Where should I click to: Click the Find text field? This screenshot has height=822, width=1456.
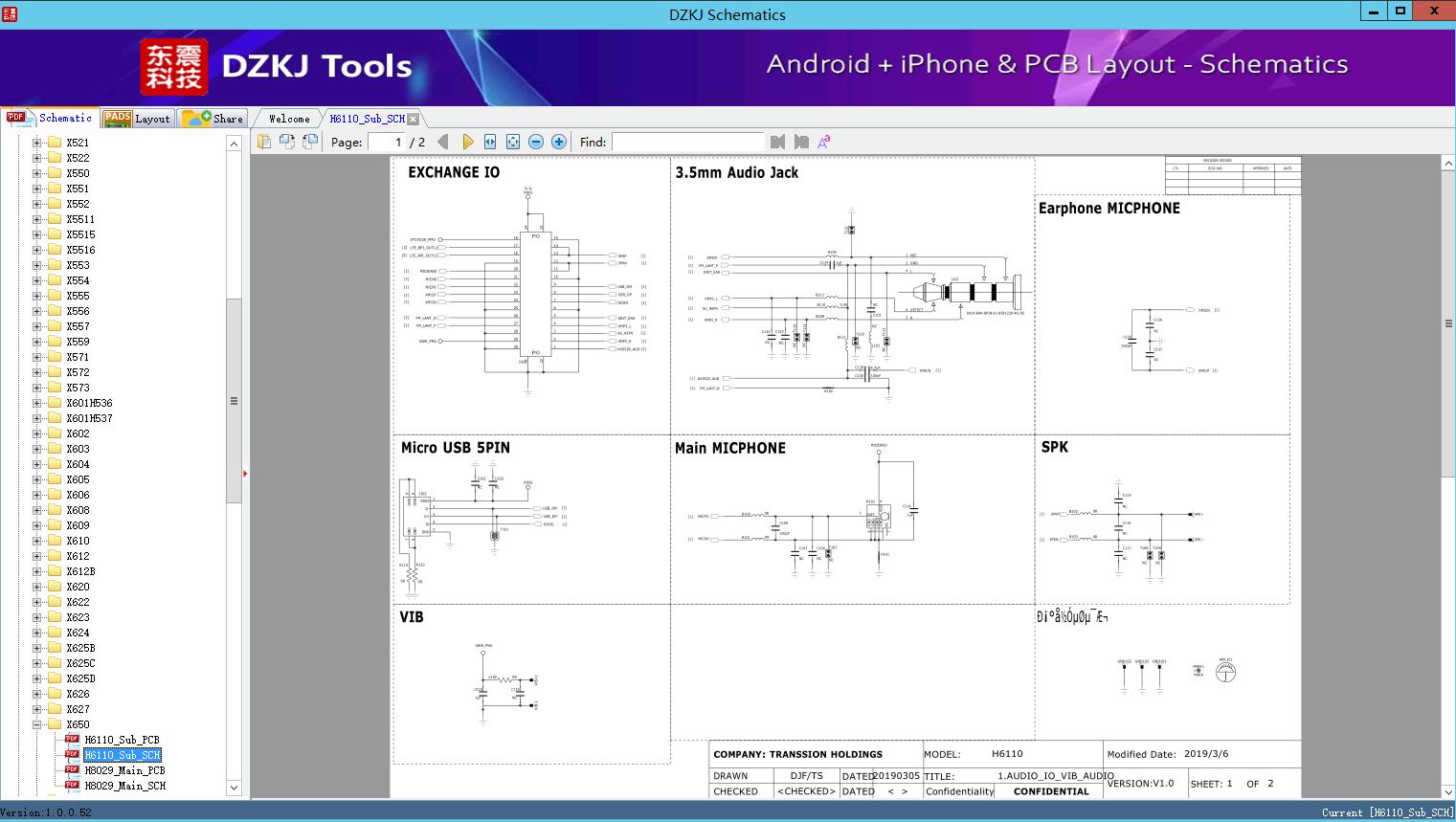pos(687,142)
